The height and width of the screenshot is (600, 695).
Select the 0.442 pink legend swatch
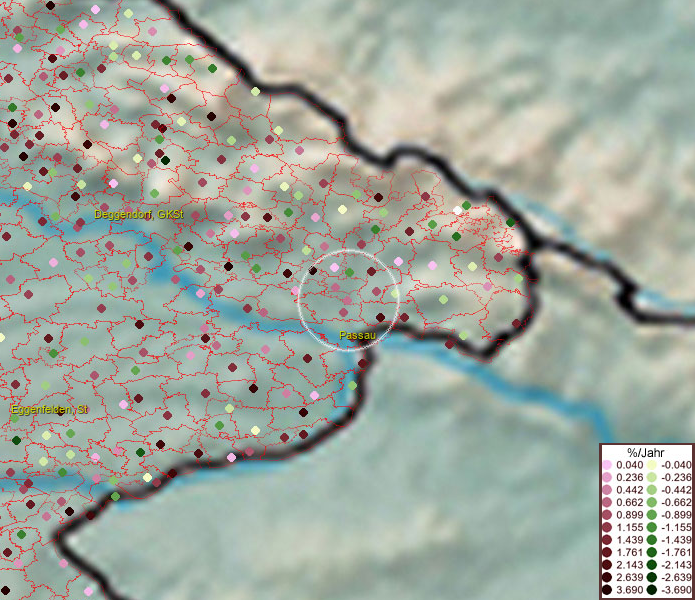click(607, 490)
